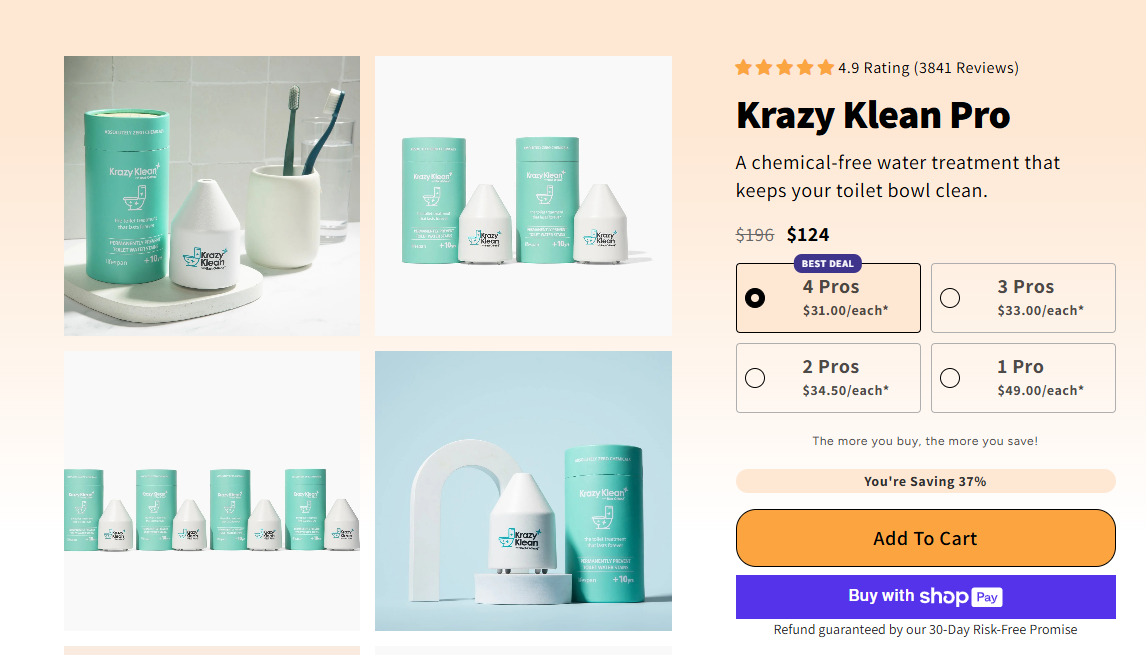Click the $124 sale price
Image resolution: width=1146 pixels, height=655 pixels.
808,235
